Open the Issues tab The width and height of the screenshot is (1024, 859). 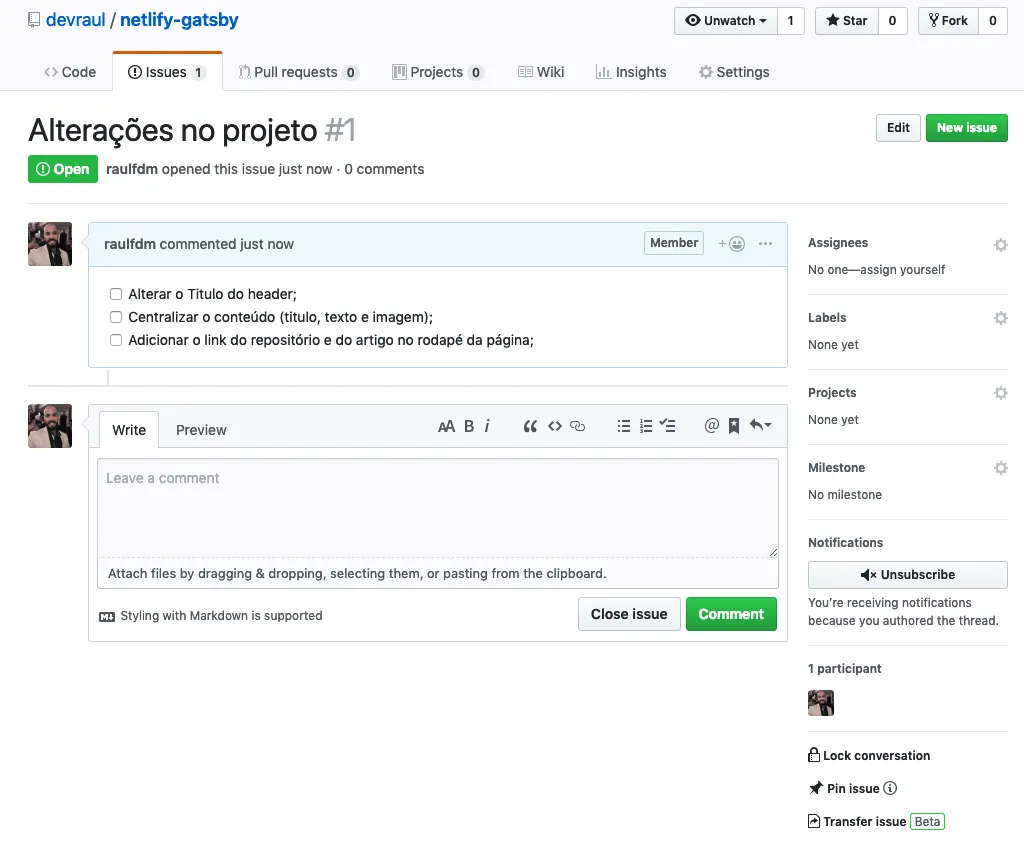(167, 72)
